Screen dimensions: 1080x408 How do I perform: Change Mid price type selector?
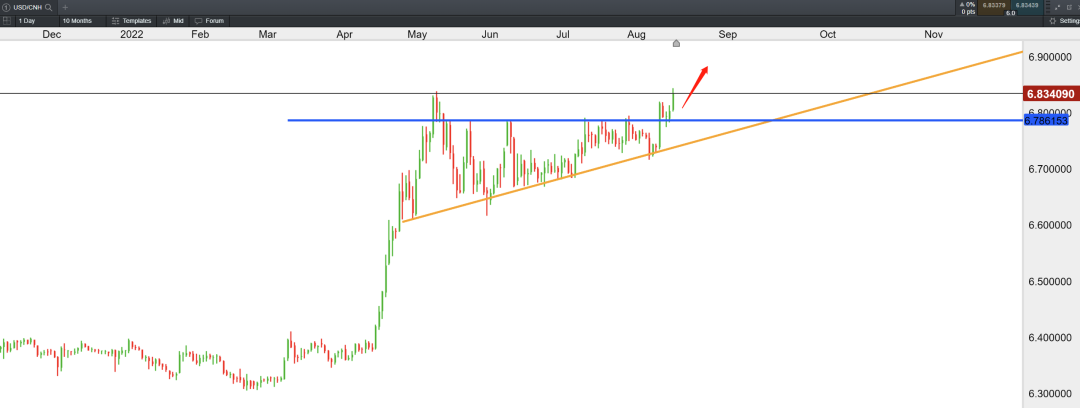click(x=173, y=21)
